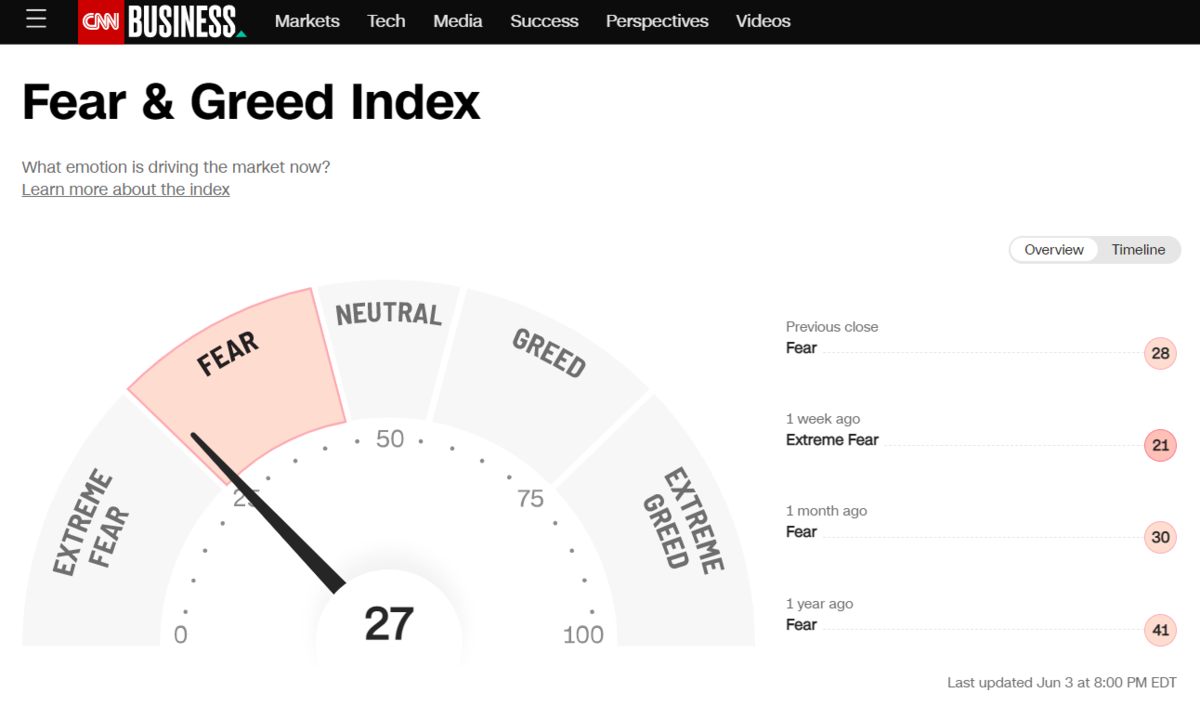The image size is (1200, 719).
Task: Go to Videos section
Action: (763, 21)
